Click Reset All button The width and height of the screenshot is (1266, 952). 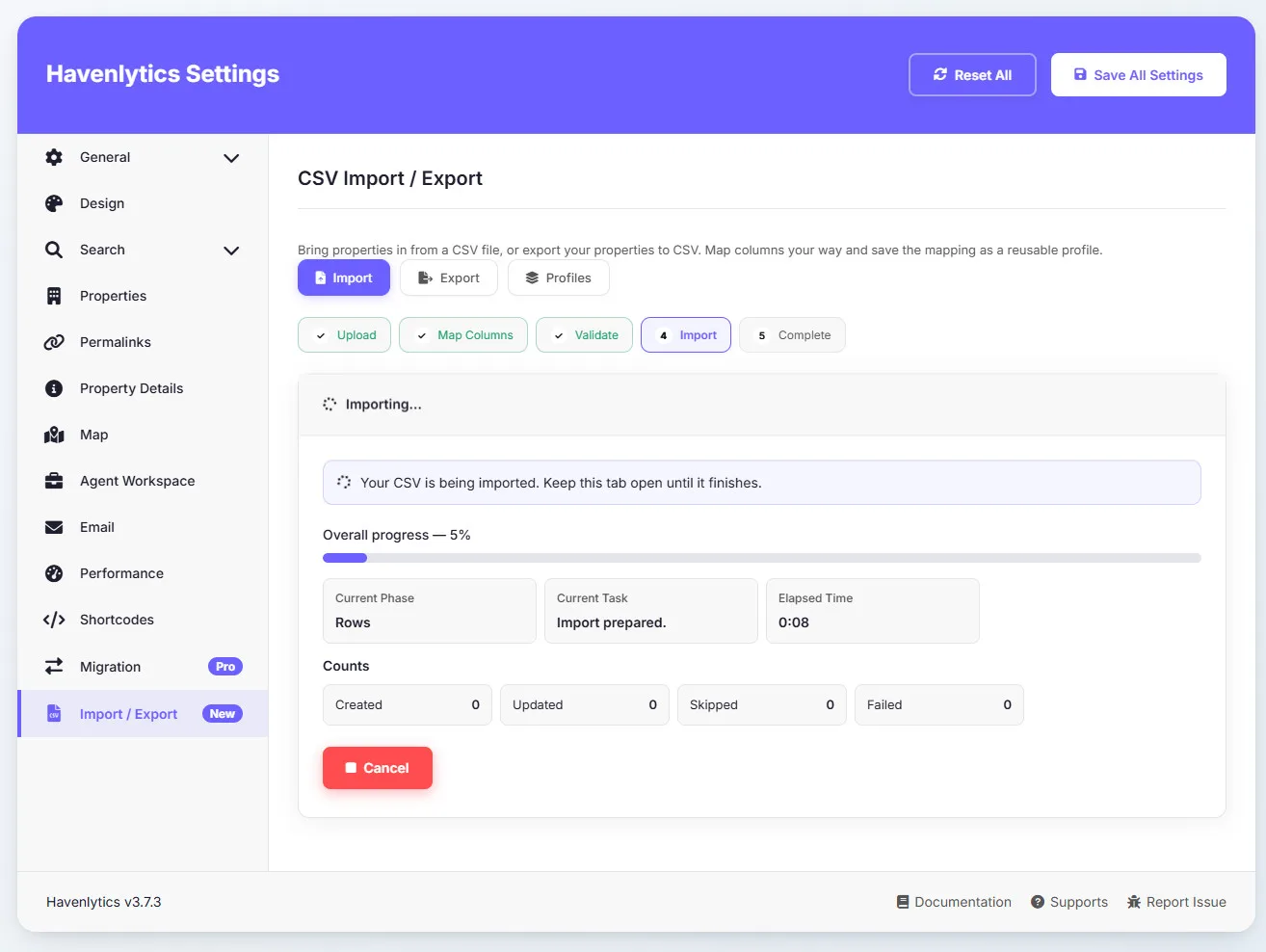point(972,74)
